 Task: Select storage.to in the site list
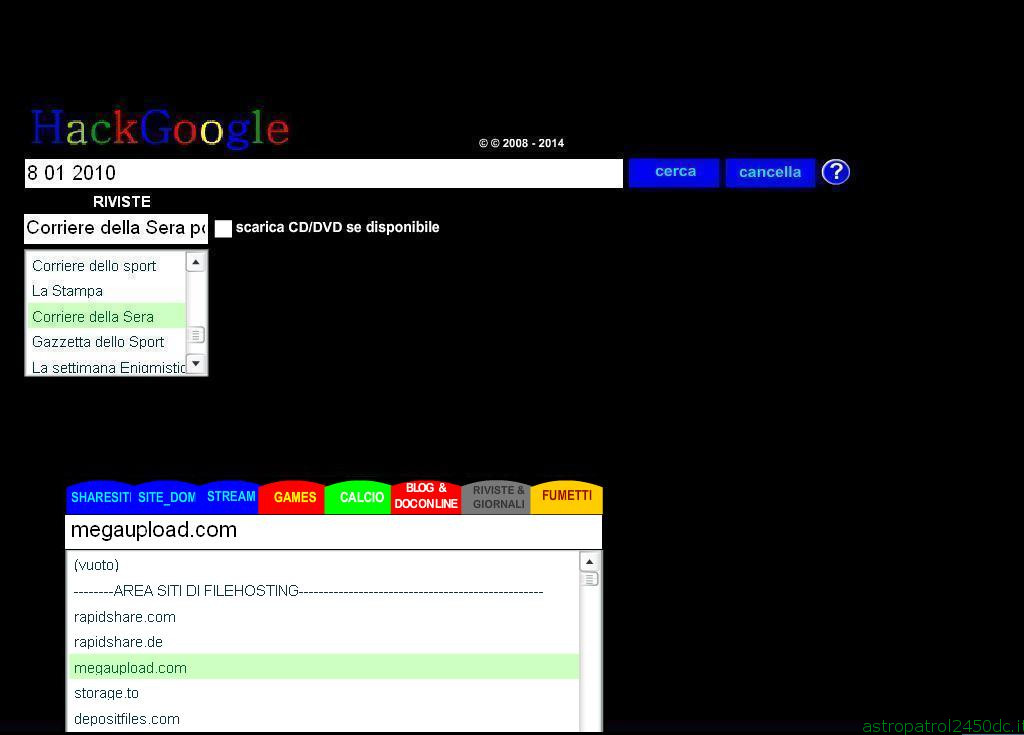[324, 693]
